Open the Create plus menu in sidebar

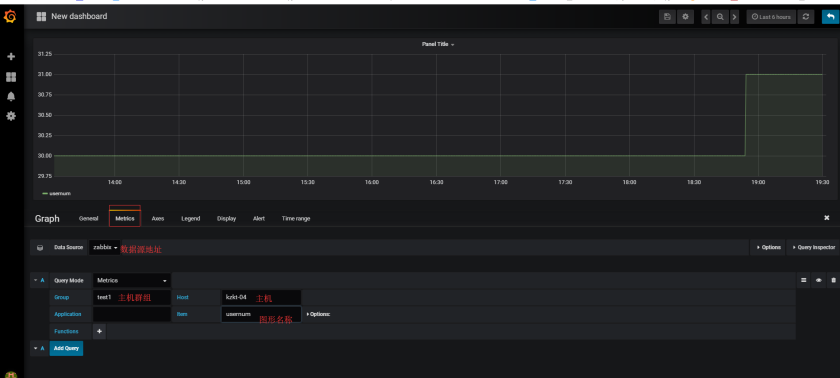coord(11,57)
